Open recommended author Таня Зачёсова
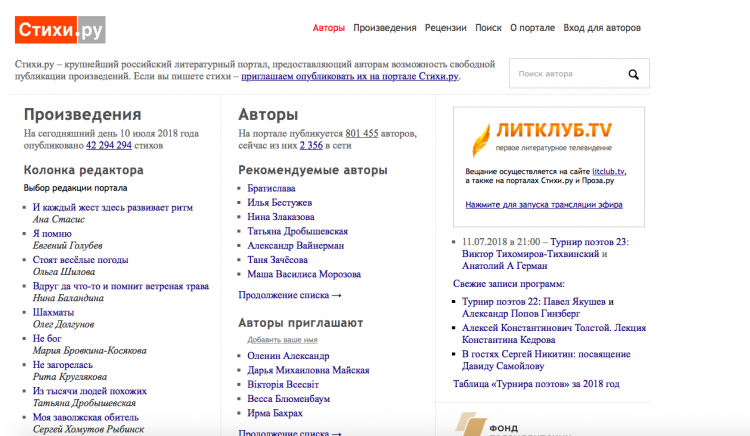Screen dimensions: 750x436 (277, 260)
